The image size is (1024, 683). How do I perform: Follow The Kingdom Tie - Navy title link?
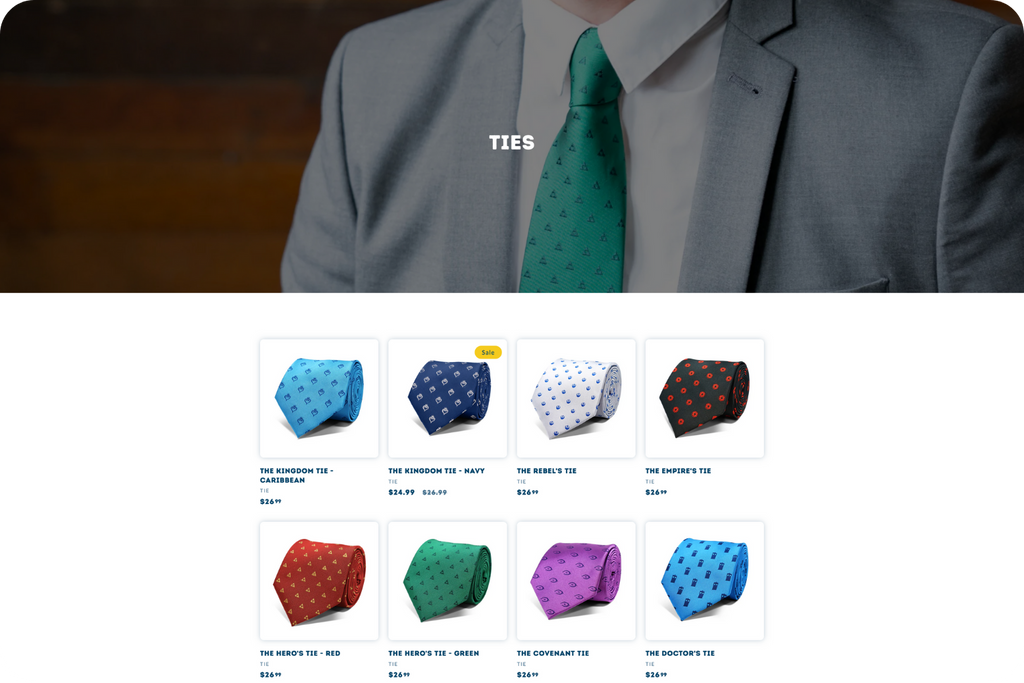436,471
